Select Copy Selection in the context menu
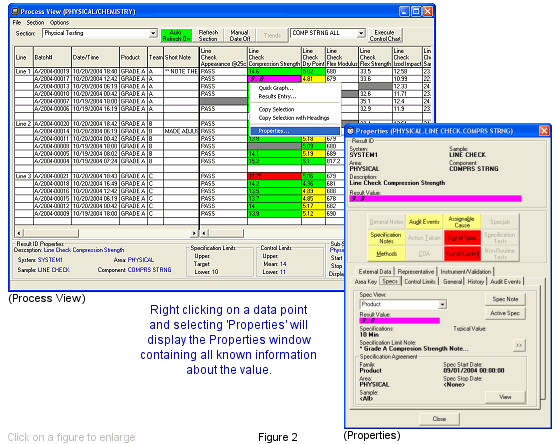 pos(276,109)
